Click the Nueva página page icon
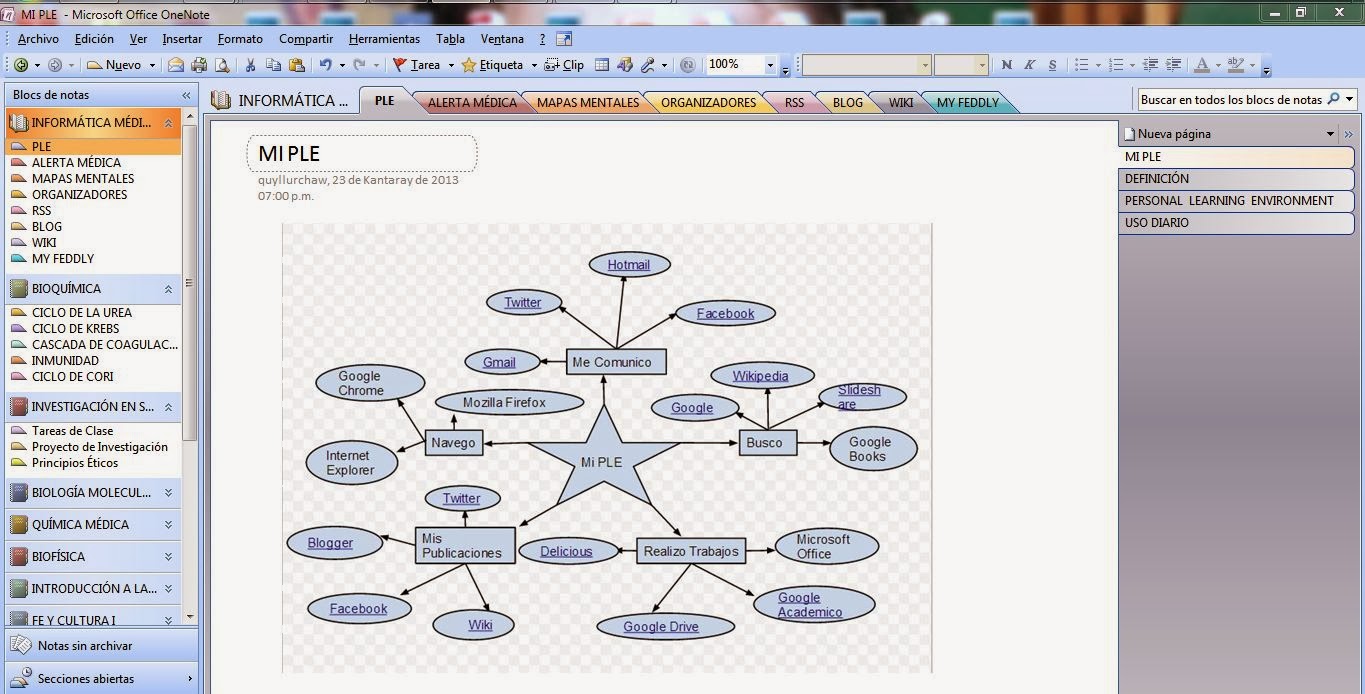Viewport: 1365px width, 694px height. click(x=1130, y=134)
